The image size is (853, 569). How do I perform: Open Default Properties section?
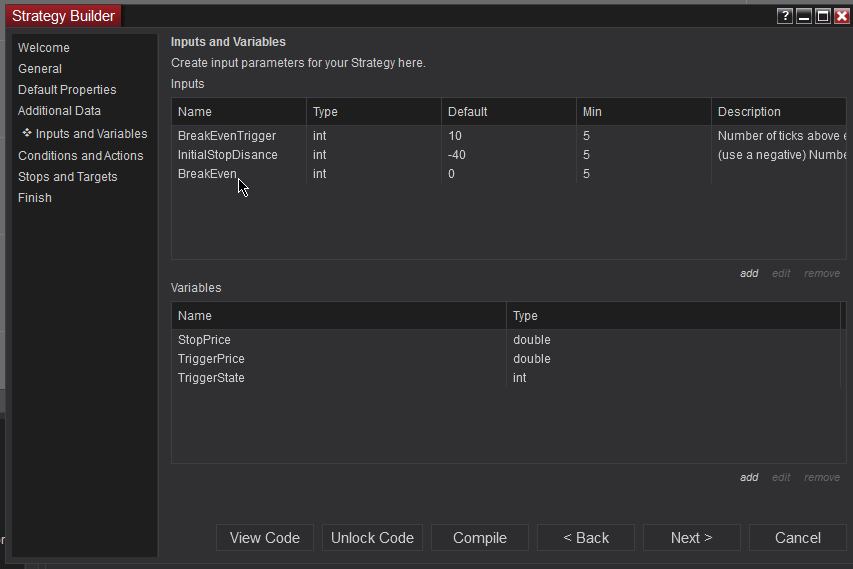[67, 90]
